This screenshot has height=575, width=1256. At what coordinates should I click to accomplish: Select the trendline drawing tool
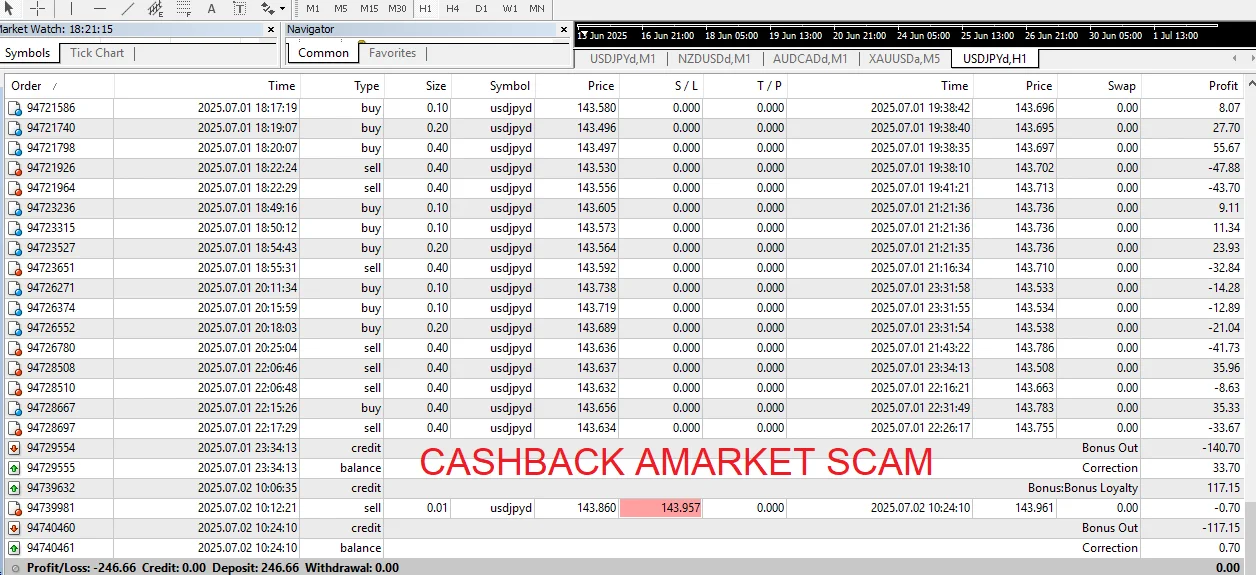[127, 8]
